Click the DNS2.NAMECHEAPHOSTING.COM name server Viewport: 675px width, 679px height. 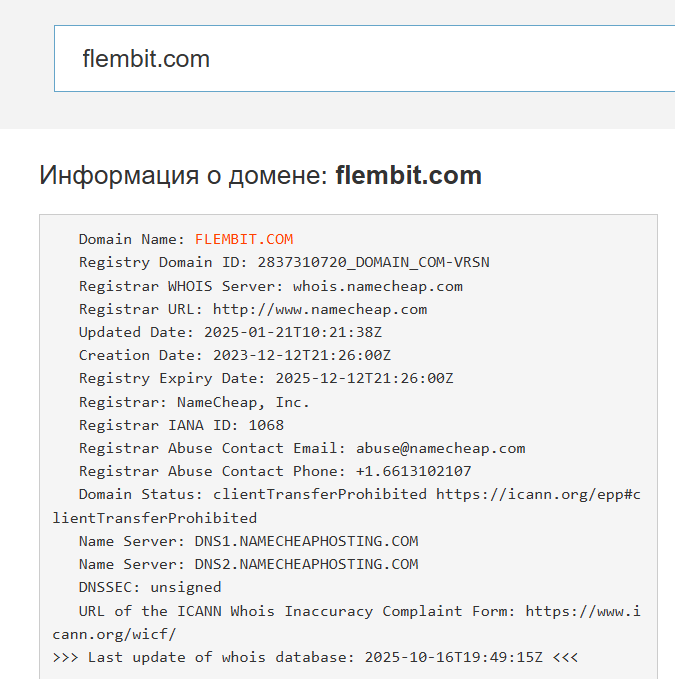click(306, 564)
